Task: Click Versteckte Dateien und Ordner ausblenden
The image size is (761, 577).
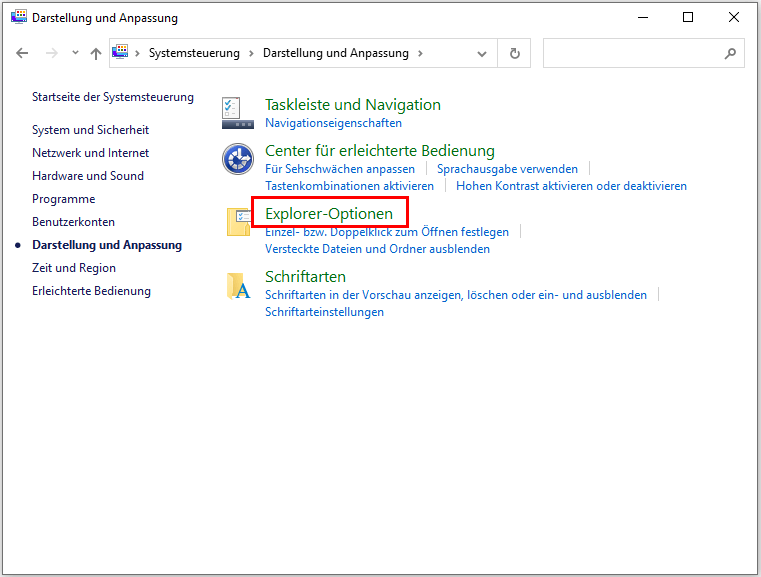Action: 377,249
